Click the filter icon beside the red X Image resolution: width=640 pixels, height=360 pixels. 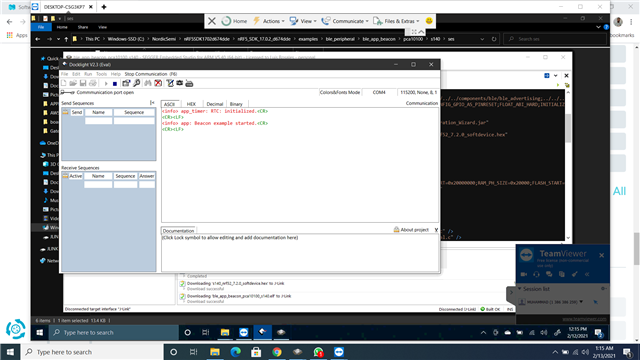[x=170, y=83]
